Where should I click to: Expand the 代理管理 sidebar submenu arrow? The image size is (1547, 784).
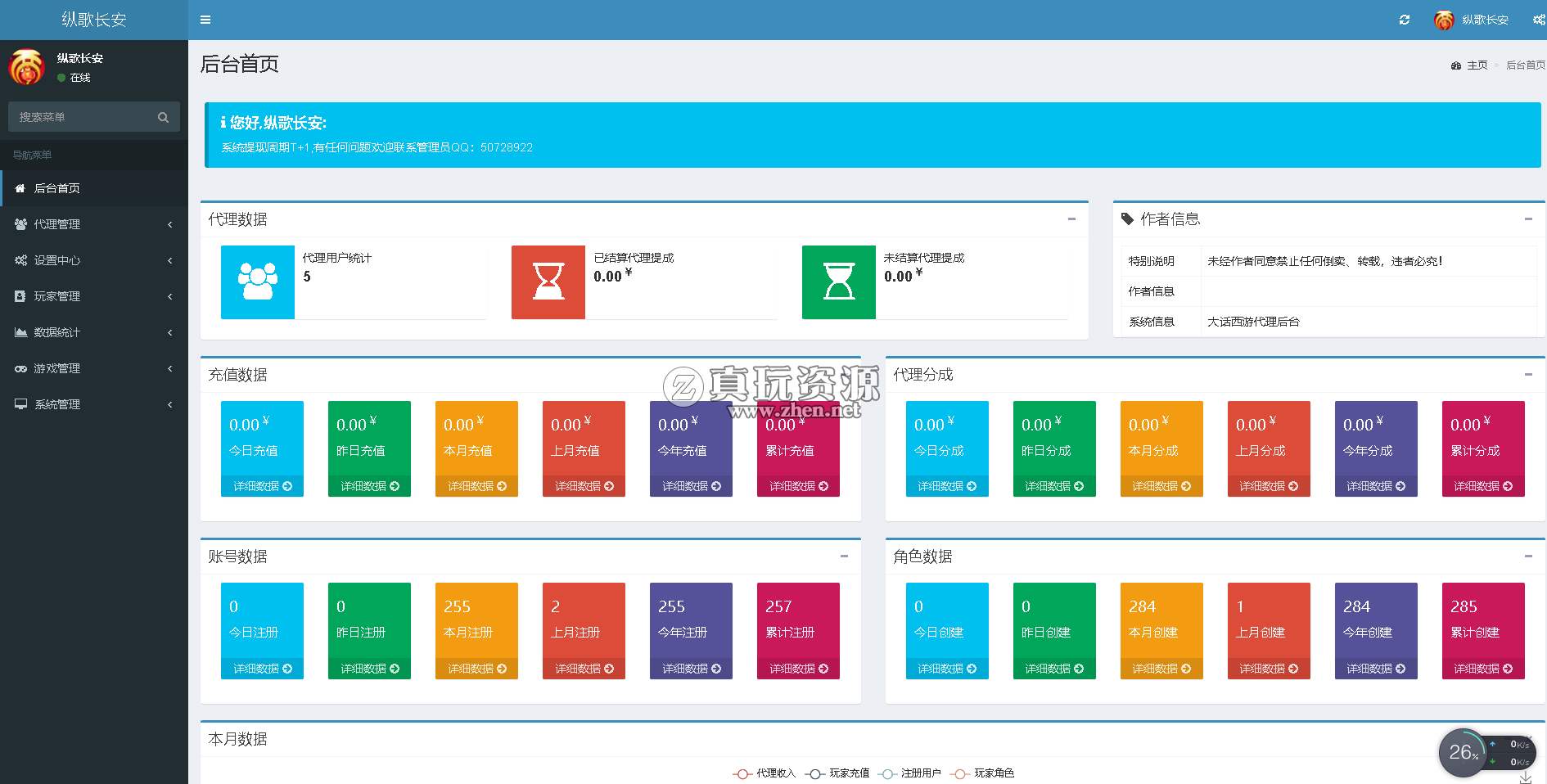[170, 224]
